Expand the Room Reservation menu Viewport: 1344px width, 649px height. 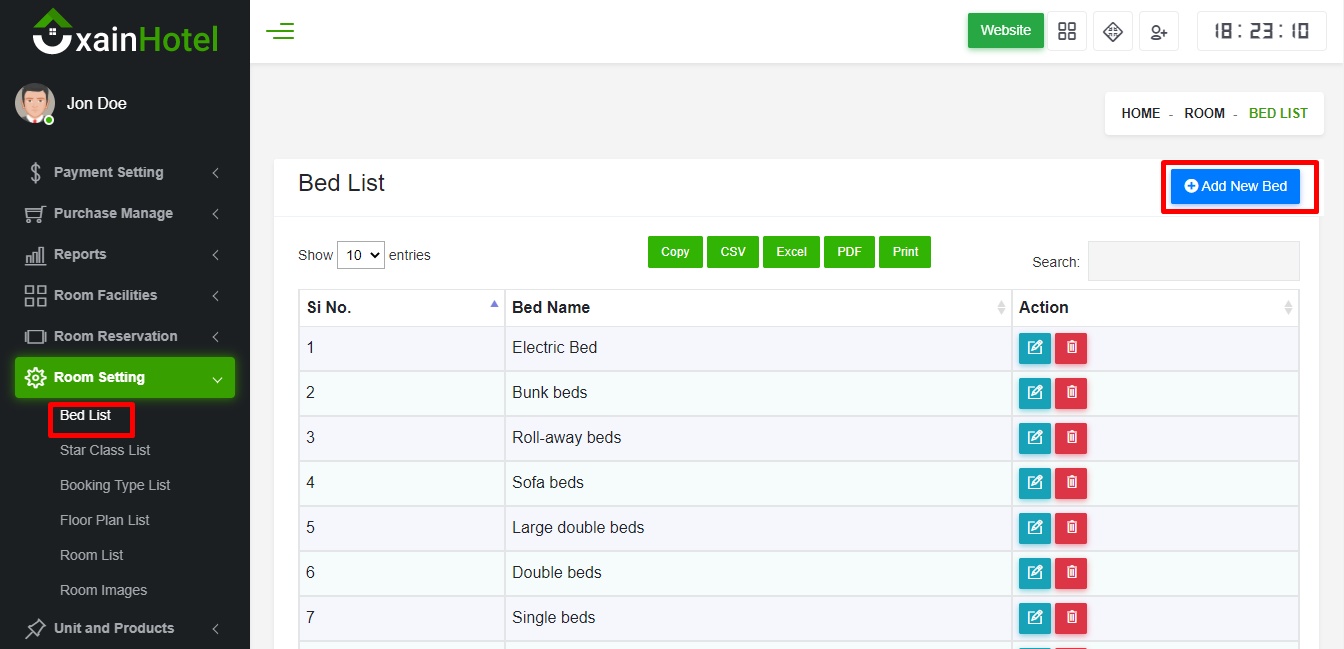click(122, 336)
